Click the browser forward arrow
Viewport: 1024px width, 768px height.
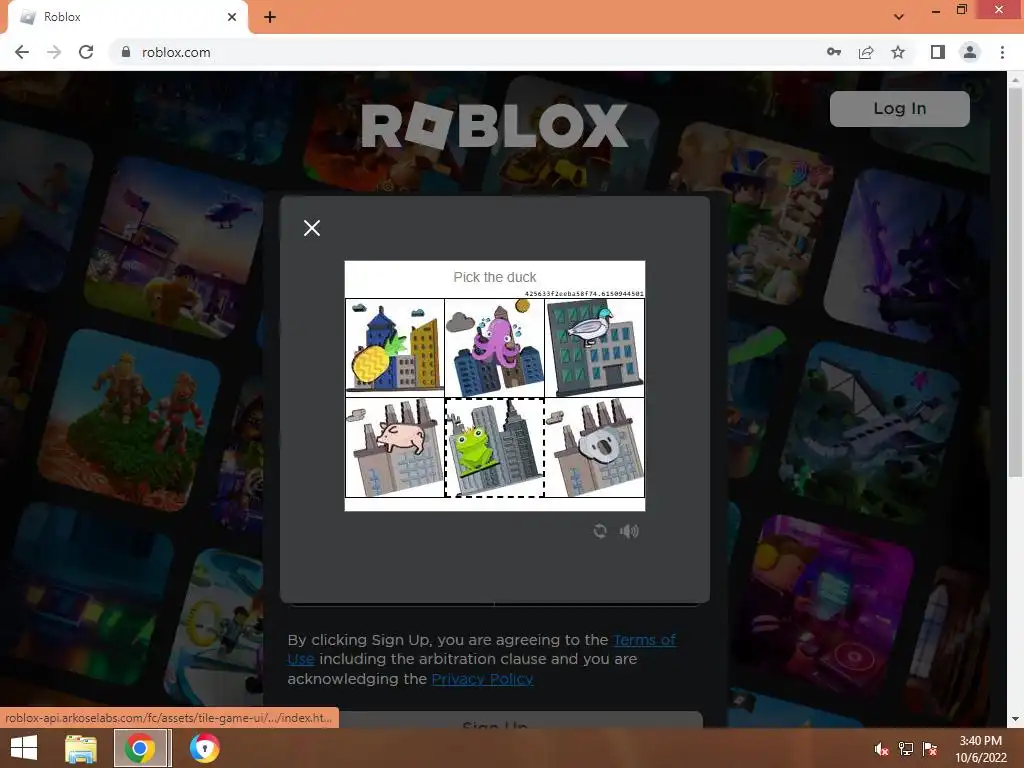[x=54, y=52]
